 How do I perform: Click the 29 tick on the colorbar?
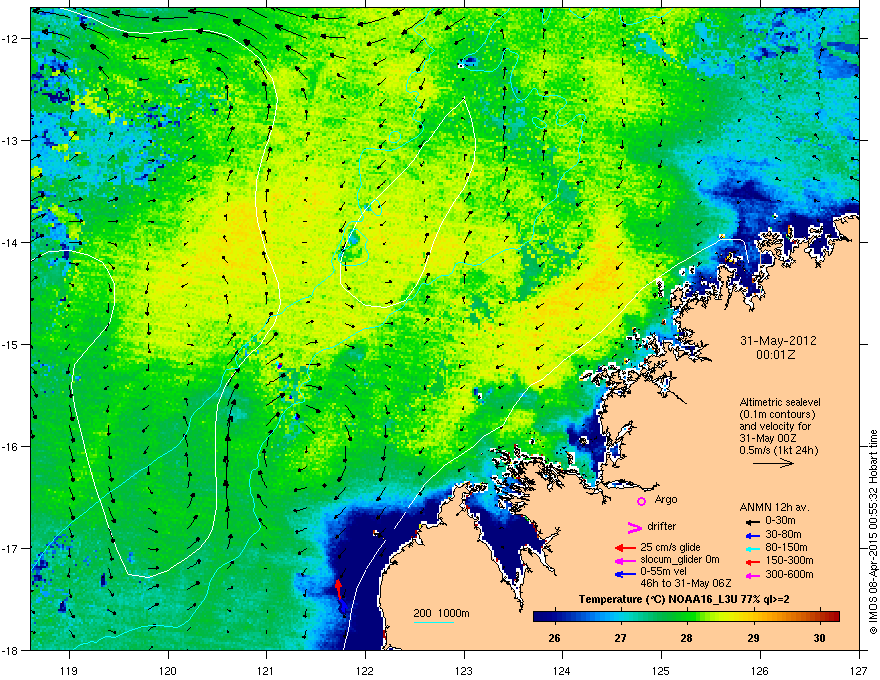tap(753, 638)
